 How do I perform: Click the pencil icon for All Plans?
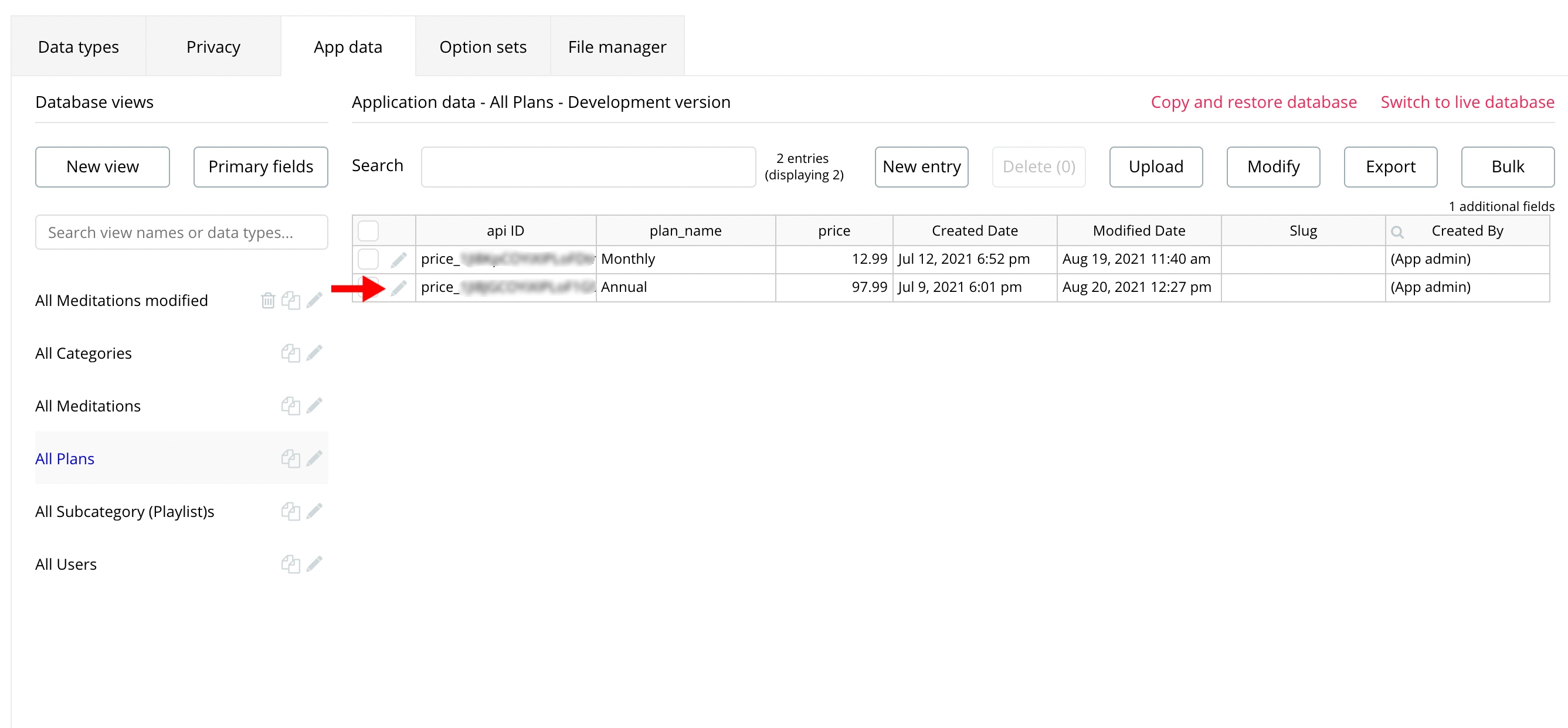pyautogui.click(x=314, y=458)
